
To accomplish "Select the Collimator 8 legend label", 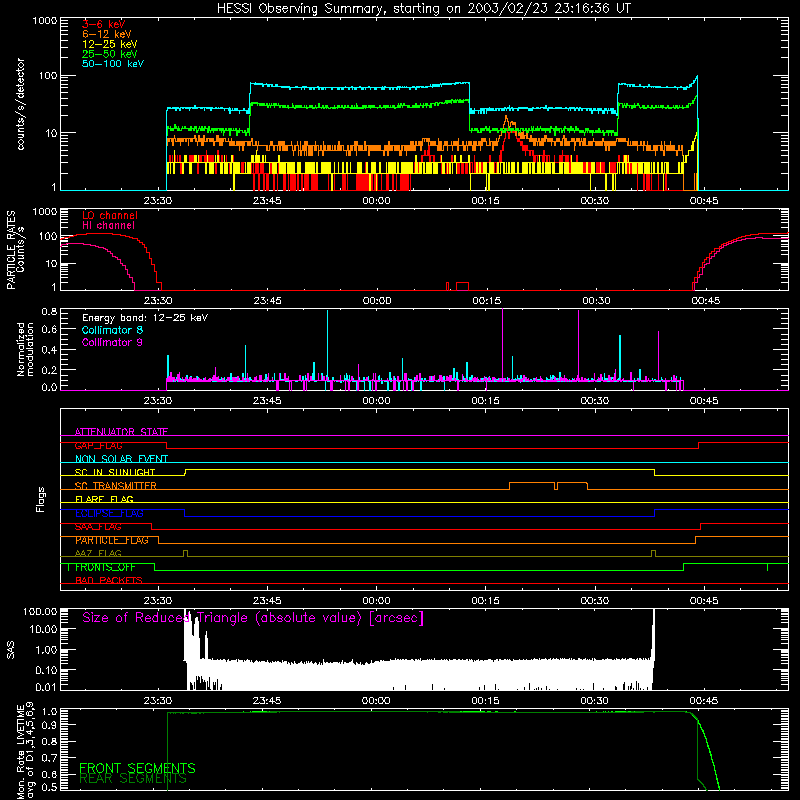I will 112,330.
